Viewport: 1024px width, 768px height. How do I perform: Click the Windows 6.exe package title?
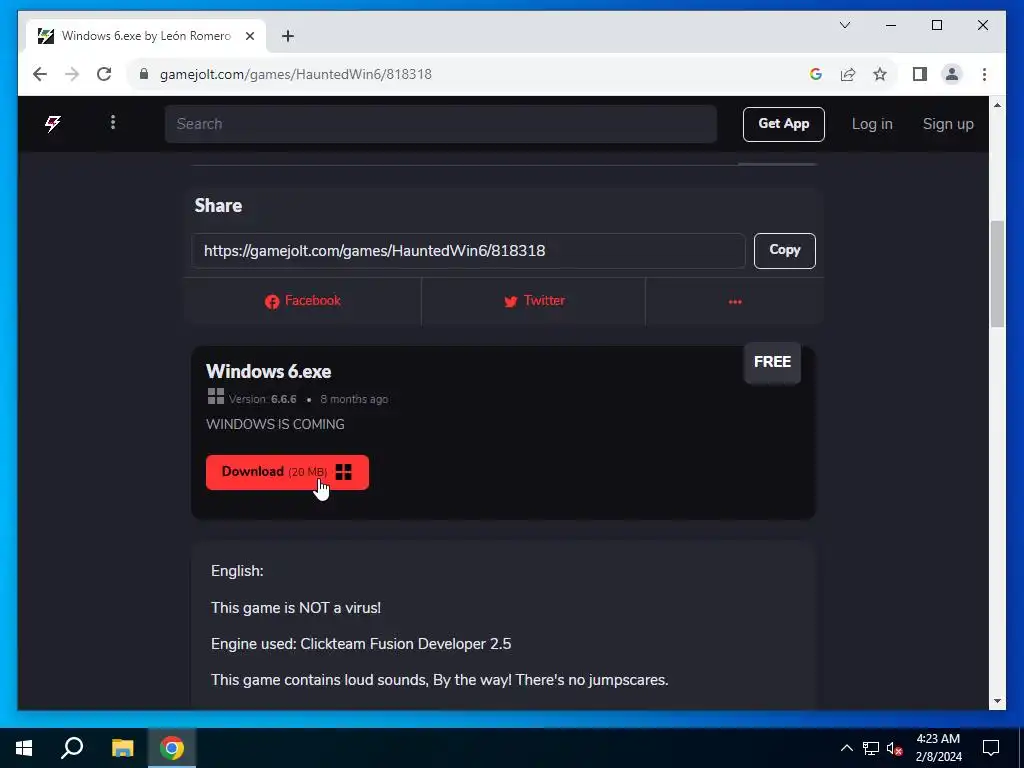click(268, 371)
